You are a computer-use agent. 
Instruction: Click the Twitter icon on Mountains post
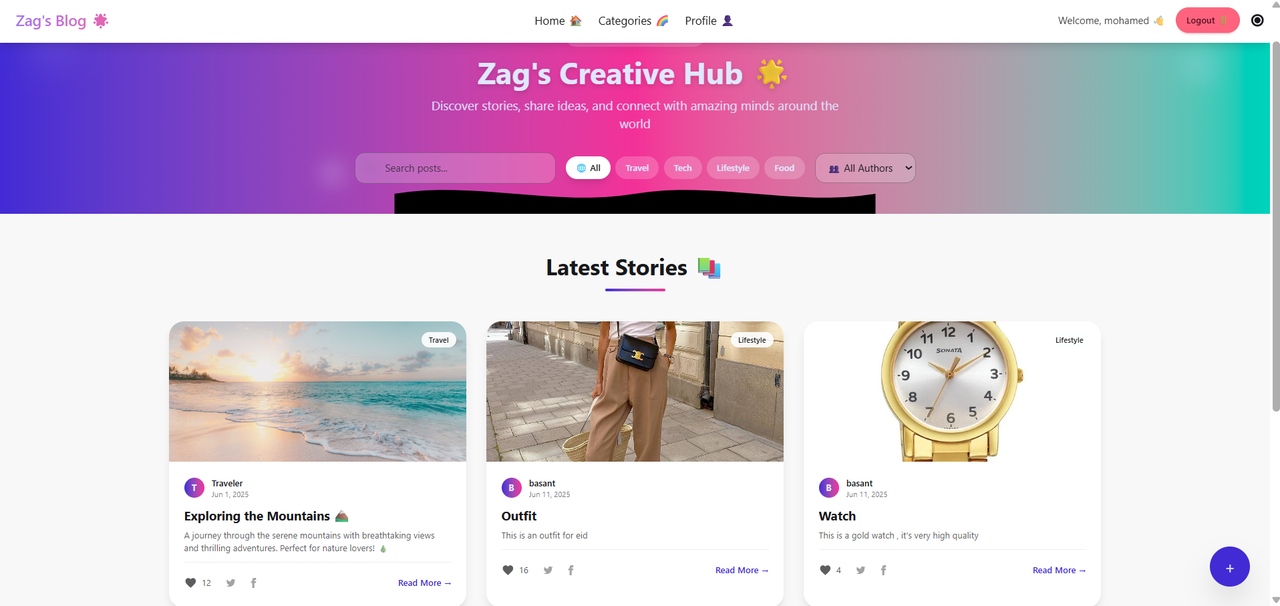(231, 583)
